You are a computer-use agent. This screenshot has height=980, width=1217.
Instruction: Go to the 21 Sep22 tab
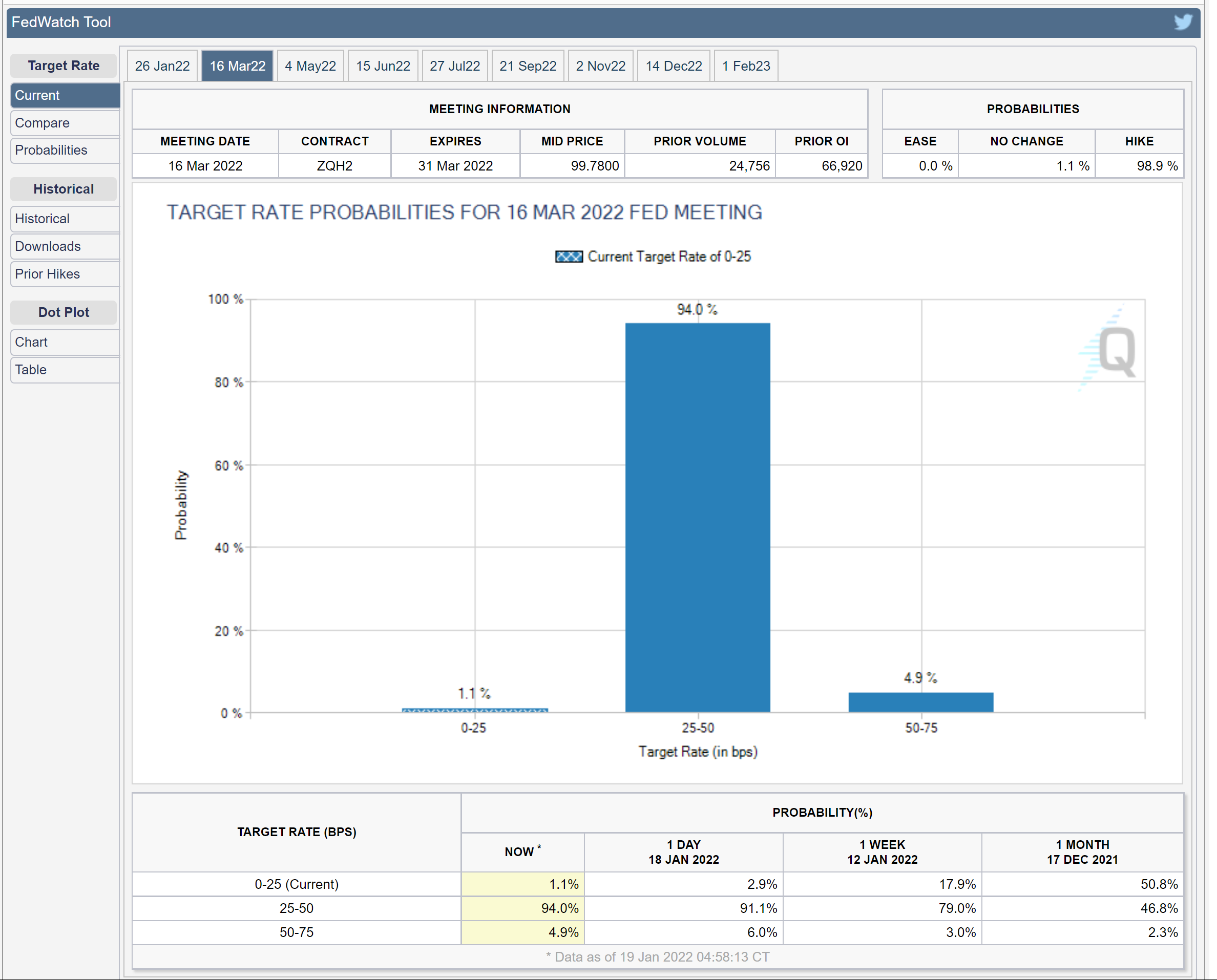click(x=528, y=66)
